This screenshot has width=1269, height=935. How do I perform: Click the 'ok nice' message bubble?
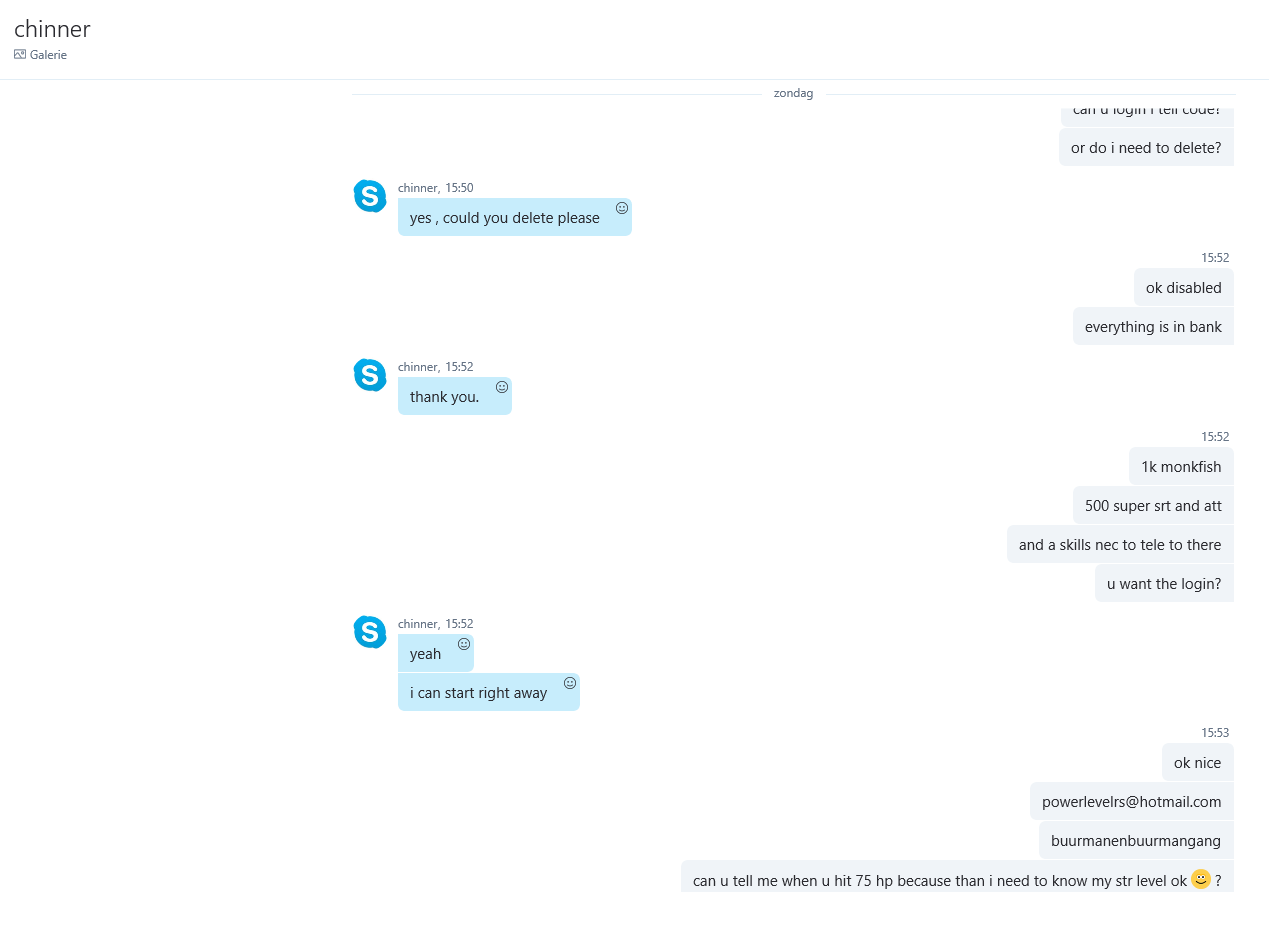tap(1198, 762)
